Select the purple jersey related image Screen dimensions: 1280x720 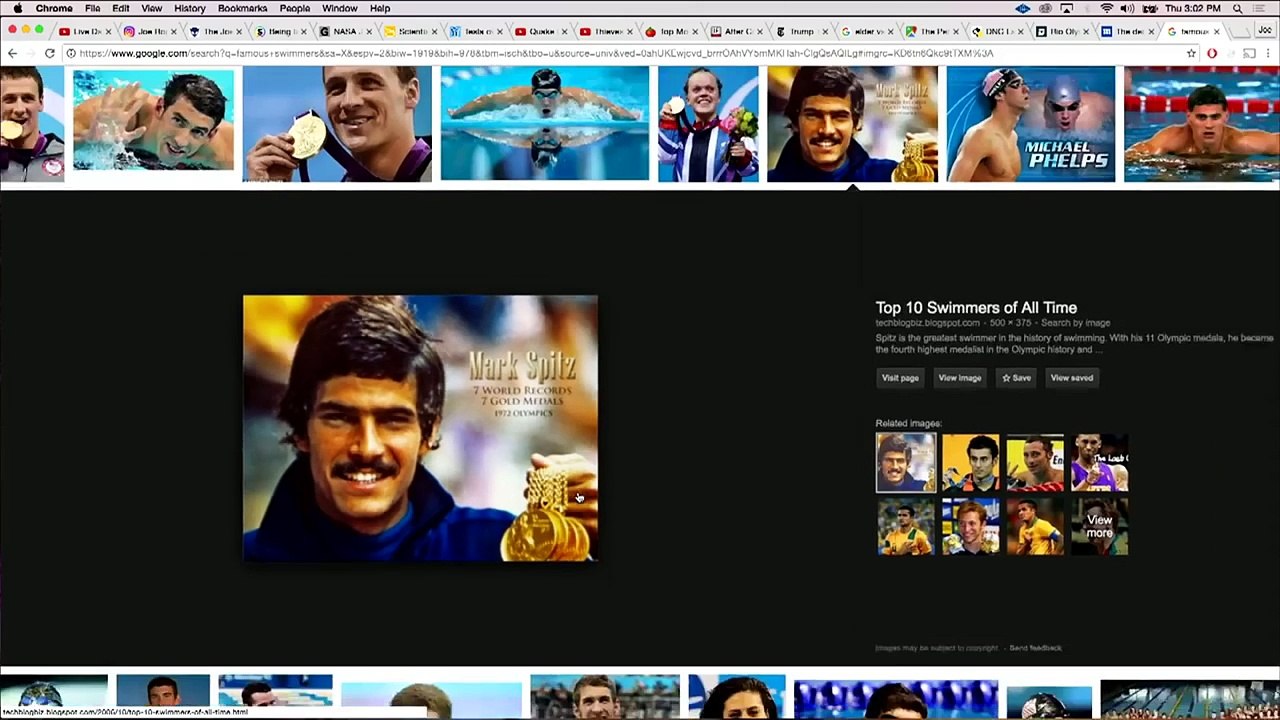click(1099, 463)
